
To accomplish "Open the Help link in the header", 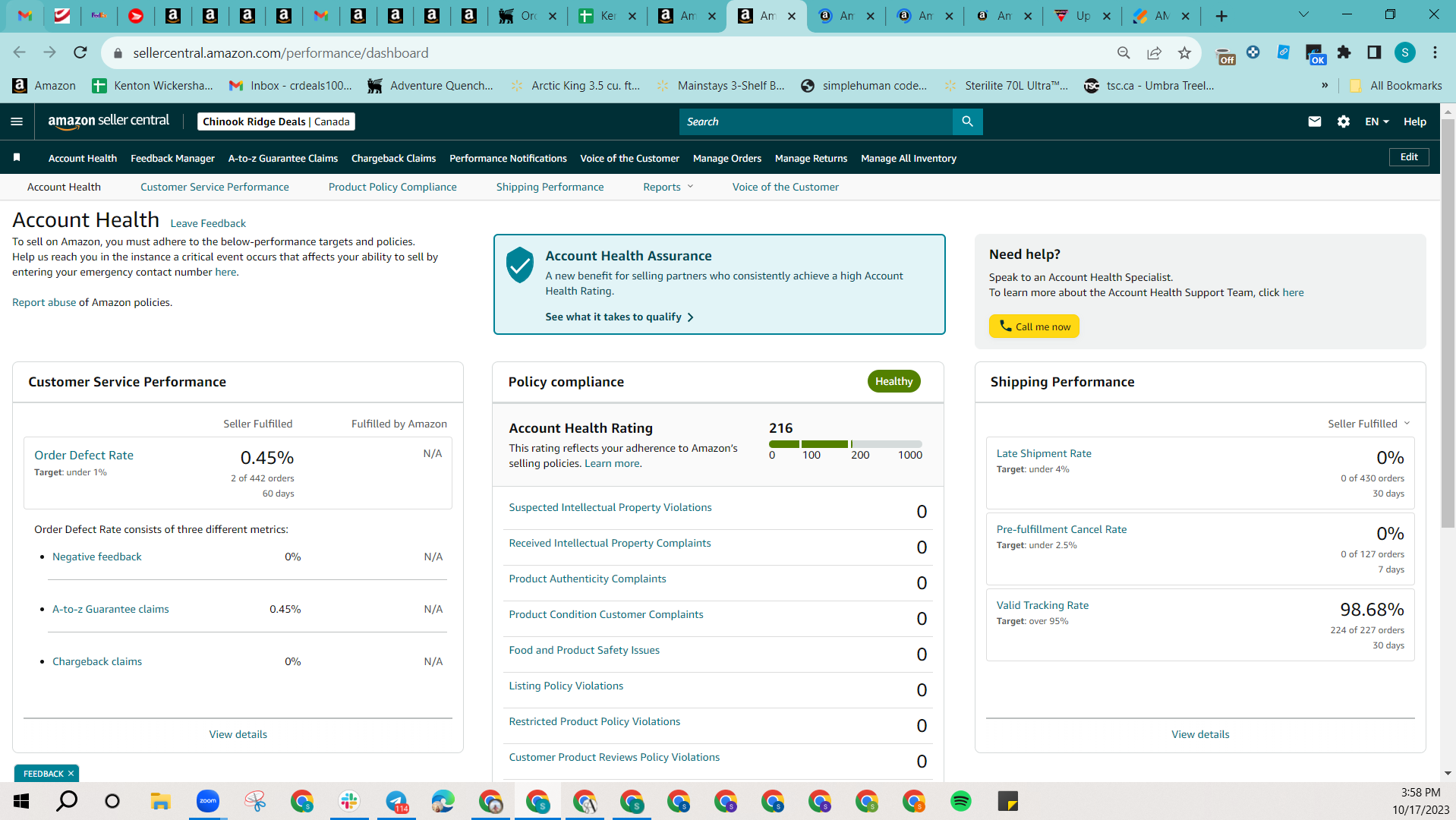I will pos(1415,121).
